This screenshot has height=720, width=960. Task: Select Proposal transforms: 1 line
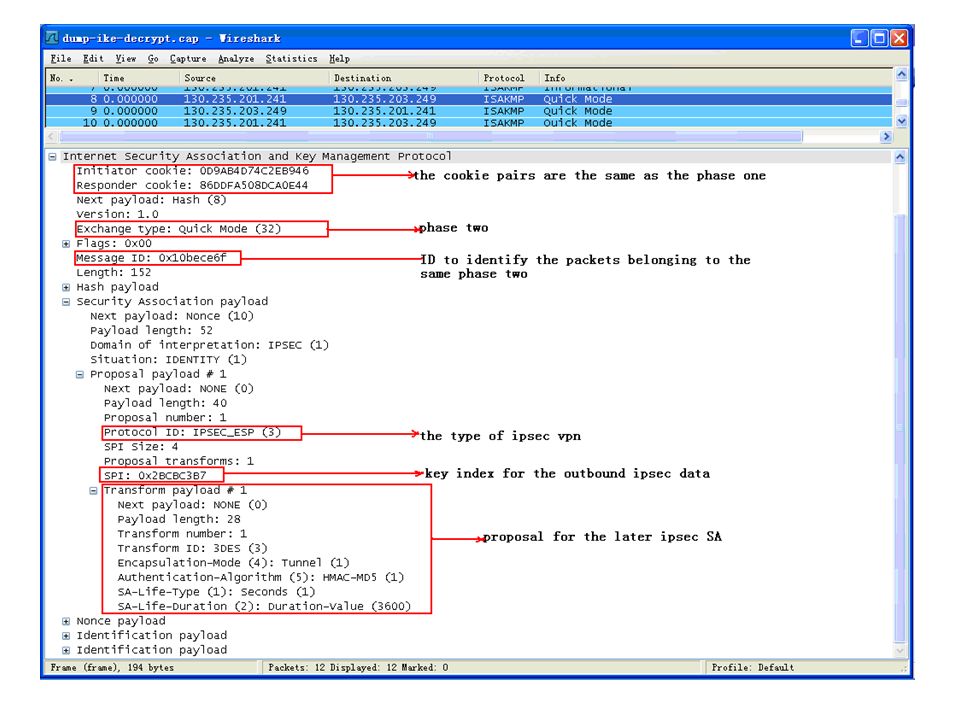[x=179, y=461]
